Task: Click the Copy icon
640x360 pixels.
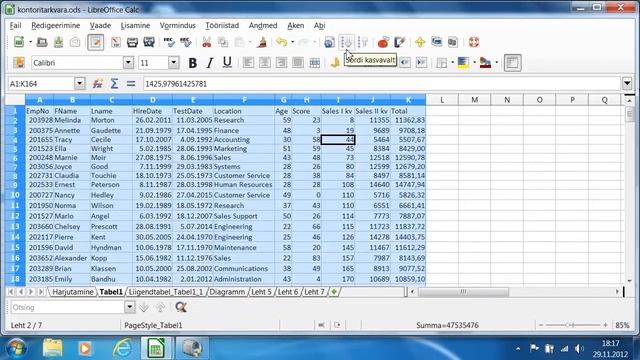Action: click(x=223, y=42)
